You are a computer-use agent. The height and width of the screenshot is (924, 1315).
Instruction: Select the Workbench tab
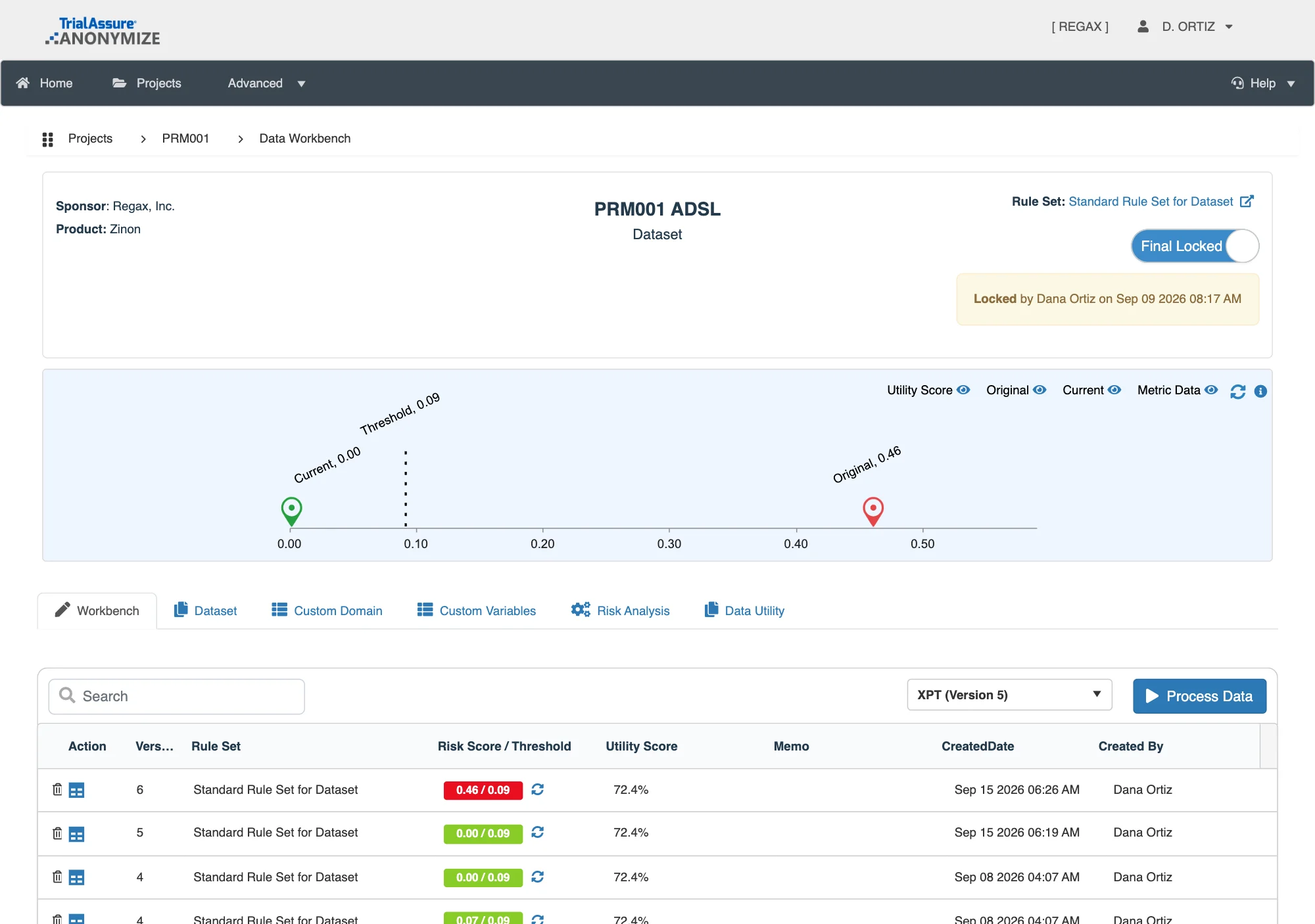pos(97,611)
